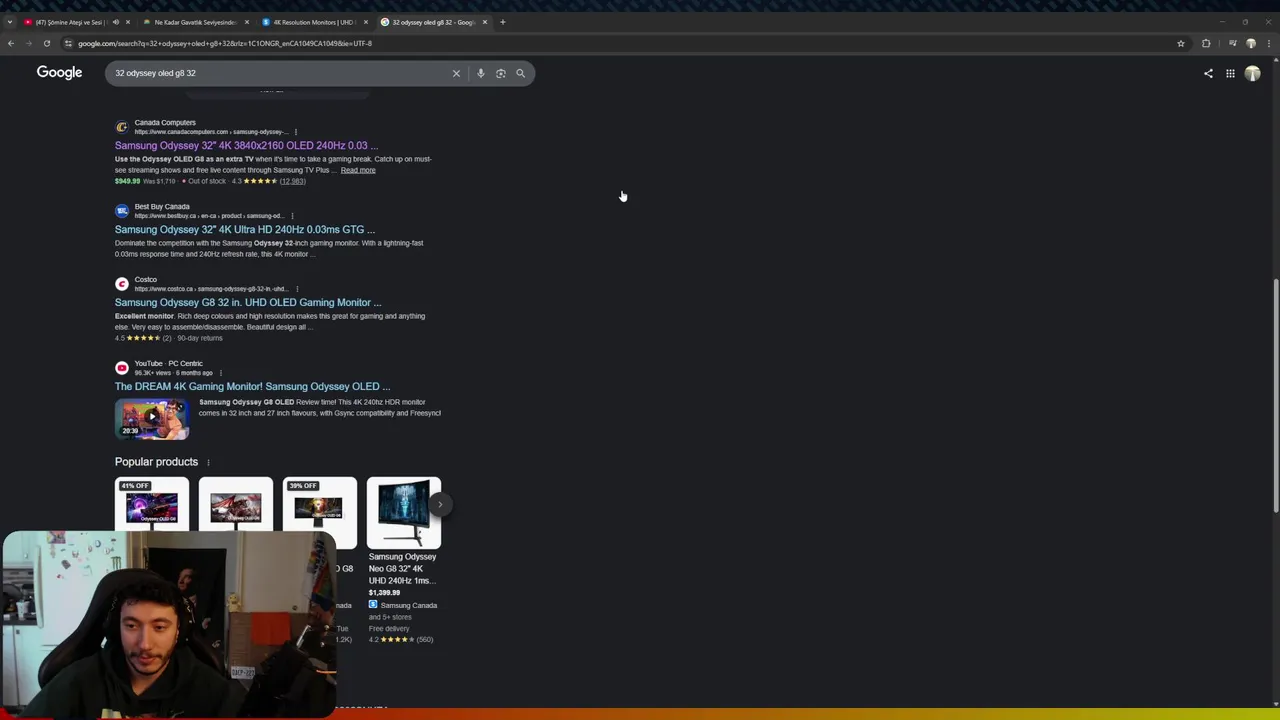
Task: Open Chrome extensions puzzle icon
Action: [x=1206, y=43]
